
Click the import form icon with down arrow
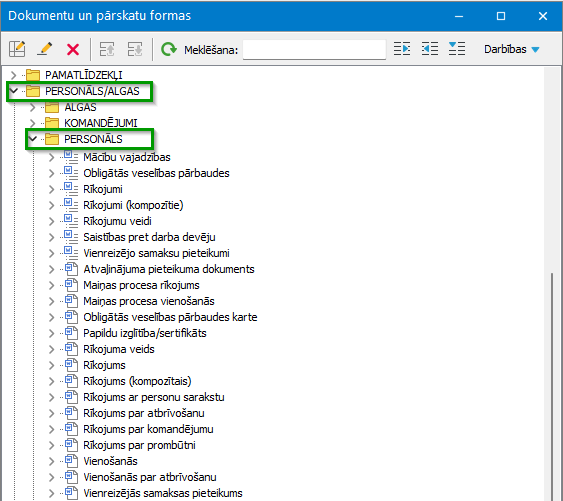[x=135, y=49]
